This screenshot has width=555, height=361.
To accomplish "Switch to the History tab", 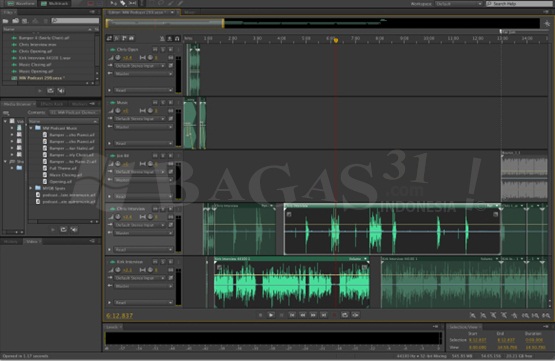I will point(11,242).
